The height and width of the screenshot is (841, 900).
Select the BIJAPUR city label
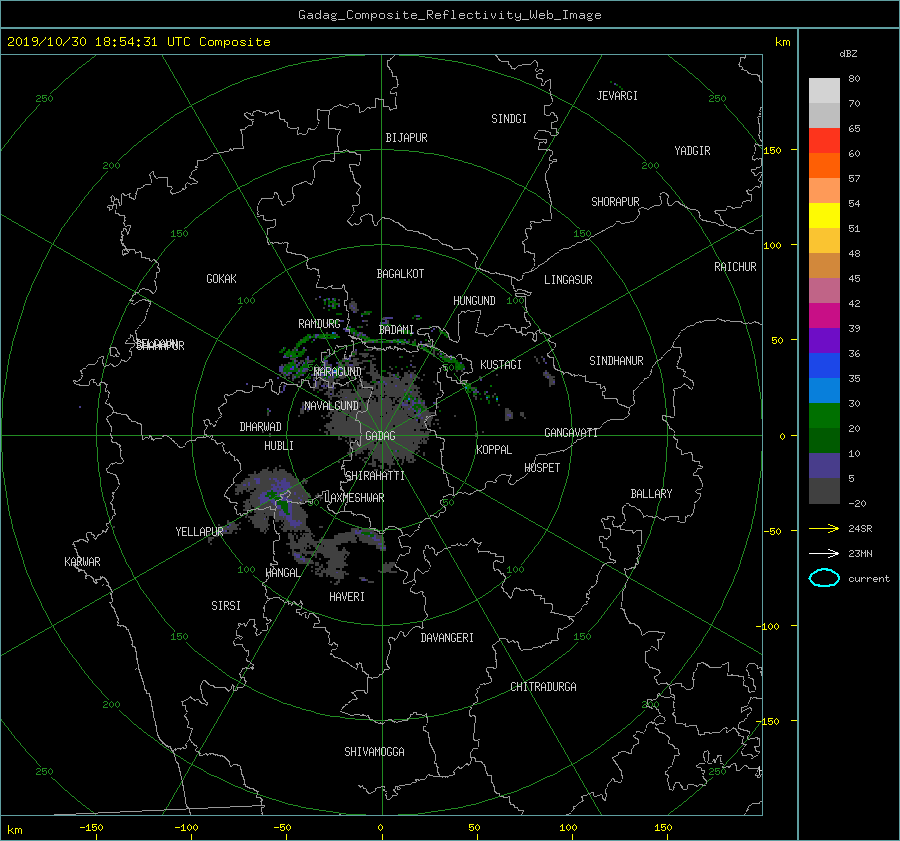pos(406,138)
